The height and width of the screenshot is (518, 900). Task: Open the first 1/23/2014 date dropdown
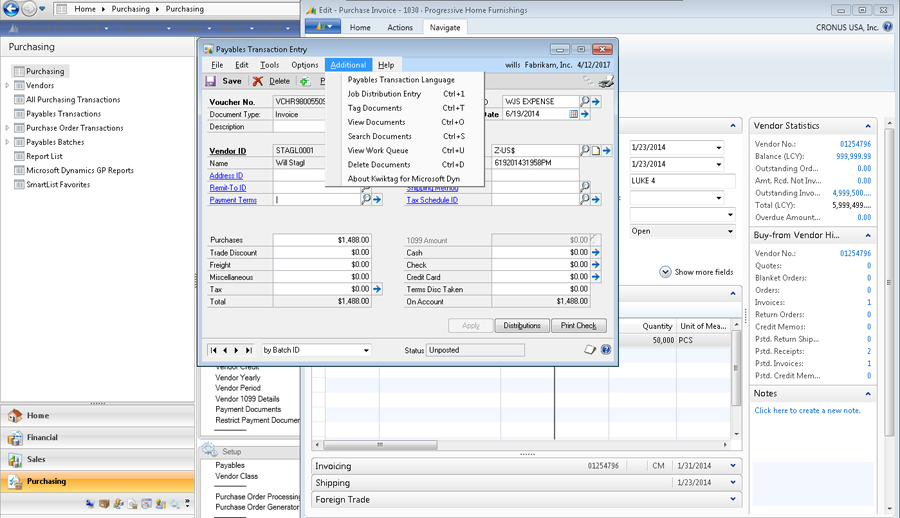coord(719,148)
